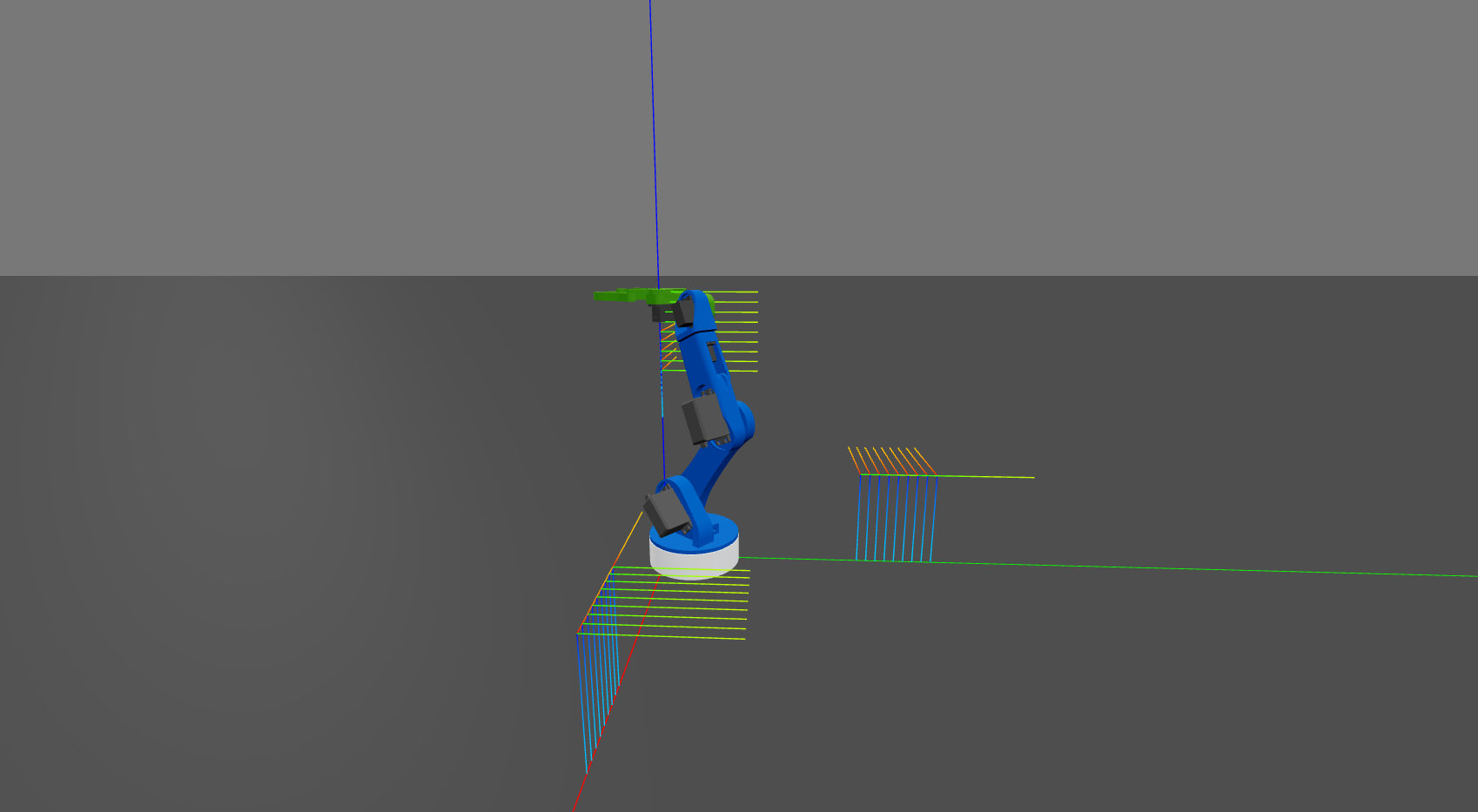Click empty dark ground left of robot
The image size is (1478, 812).
coord(261,522)
